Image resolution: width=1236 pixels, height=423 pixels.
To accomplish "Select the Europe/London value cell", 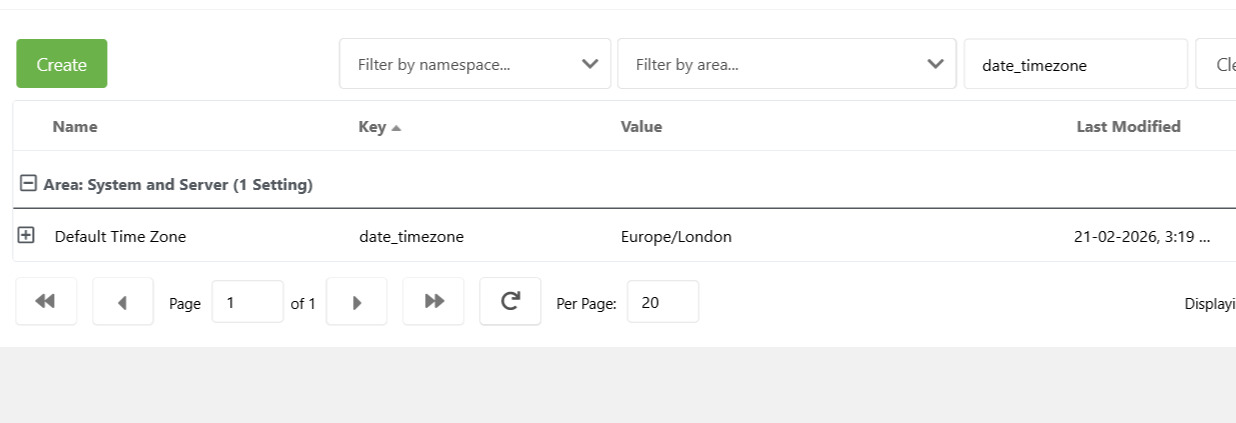I will click(x=676, y=237).
